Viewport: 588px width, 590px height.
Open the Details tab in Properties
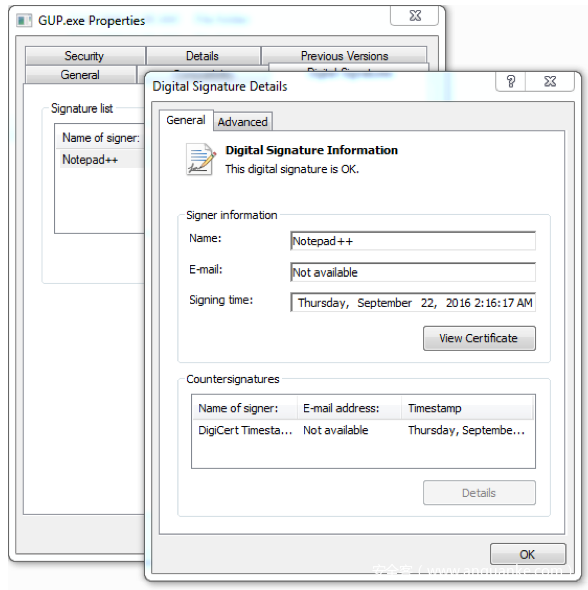coord(203,56)
